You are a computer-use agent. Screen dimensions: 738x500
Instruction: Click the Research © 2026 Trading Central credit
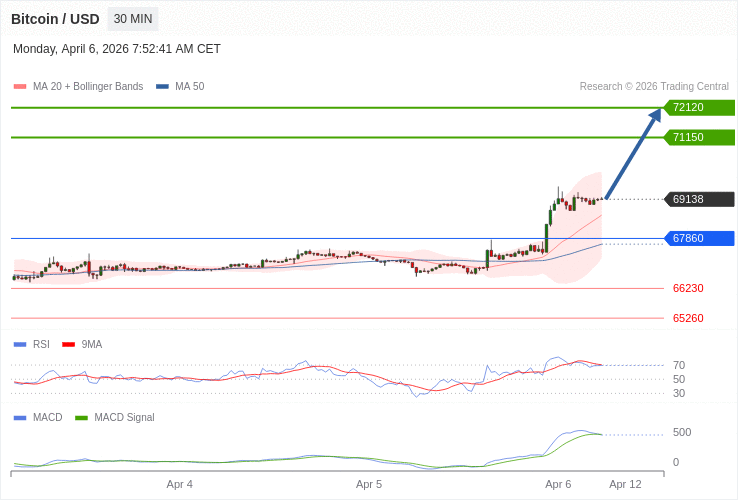pos(654,87)
